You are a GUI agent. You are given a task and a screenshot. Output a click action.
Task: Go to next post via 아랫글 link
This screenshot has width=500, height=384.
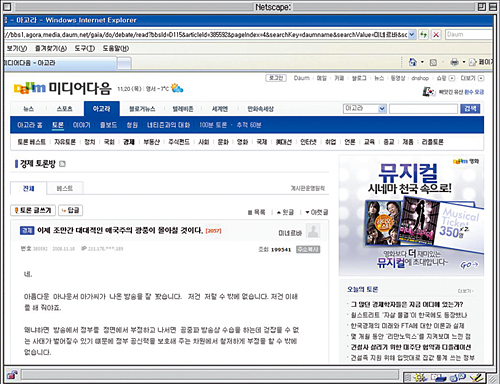[x=317, y=212]
